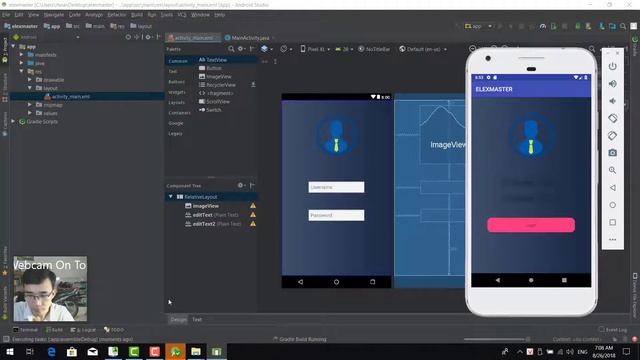The width and height of the screenshot is (640, 360).
Task: Click the emulator zoom magnifier icon
Action: (613, 170)
